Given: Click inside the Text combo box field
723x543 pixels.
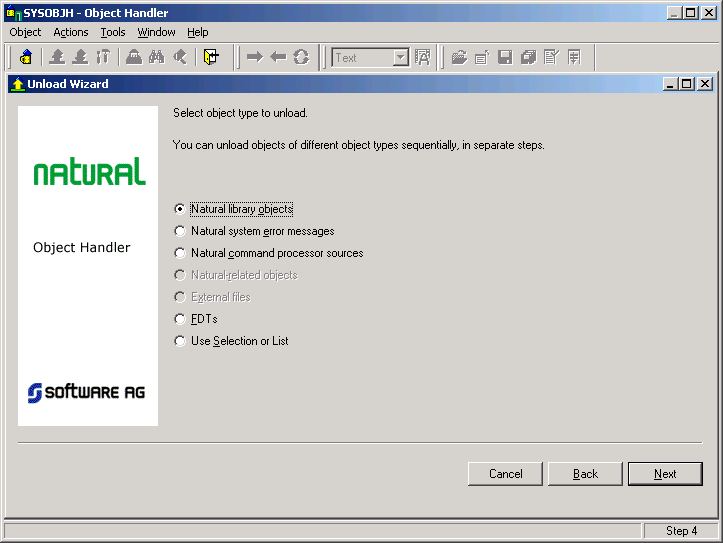Looking at the screenshot, I should click(363, 58).
